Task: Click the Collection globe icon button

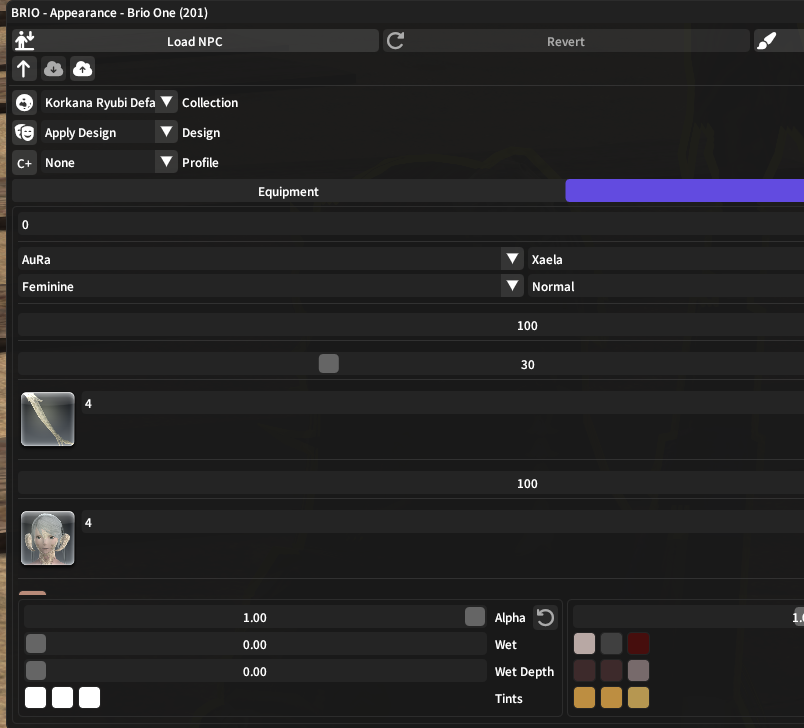Action: [24, 103]
